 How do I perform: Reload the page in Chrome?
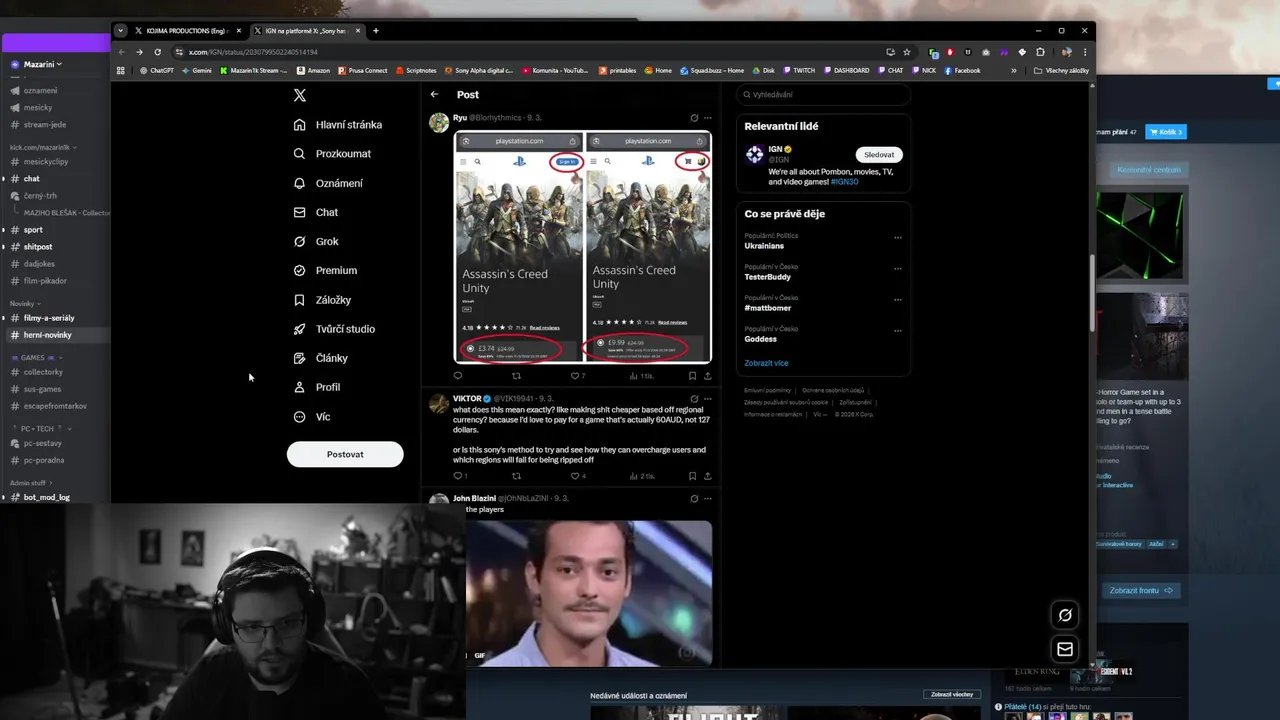pyautogui.click(x=157, y=52)
